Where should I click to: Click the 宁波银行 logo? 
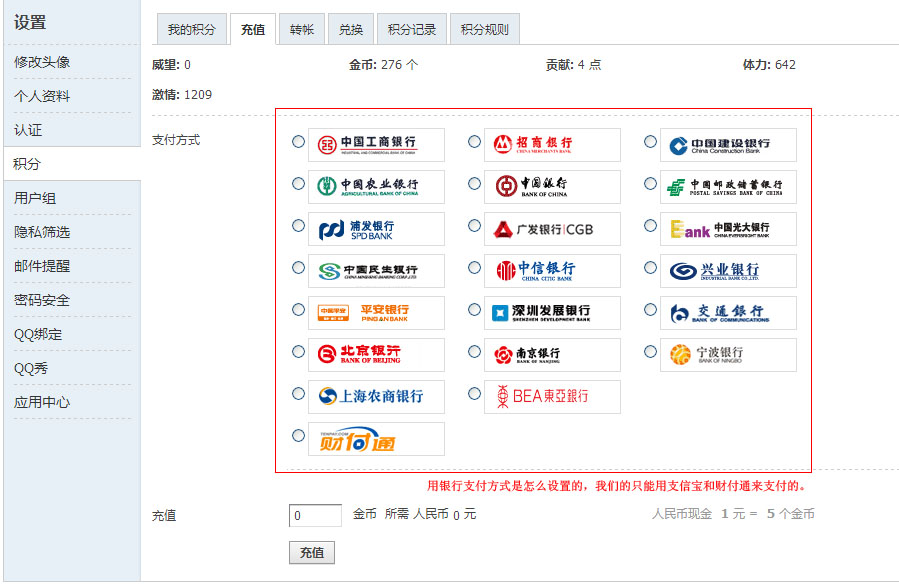pyautogui.click(x=728, y=354)
